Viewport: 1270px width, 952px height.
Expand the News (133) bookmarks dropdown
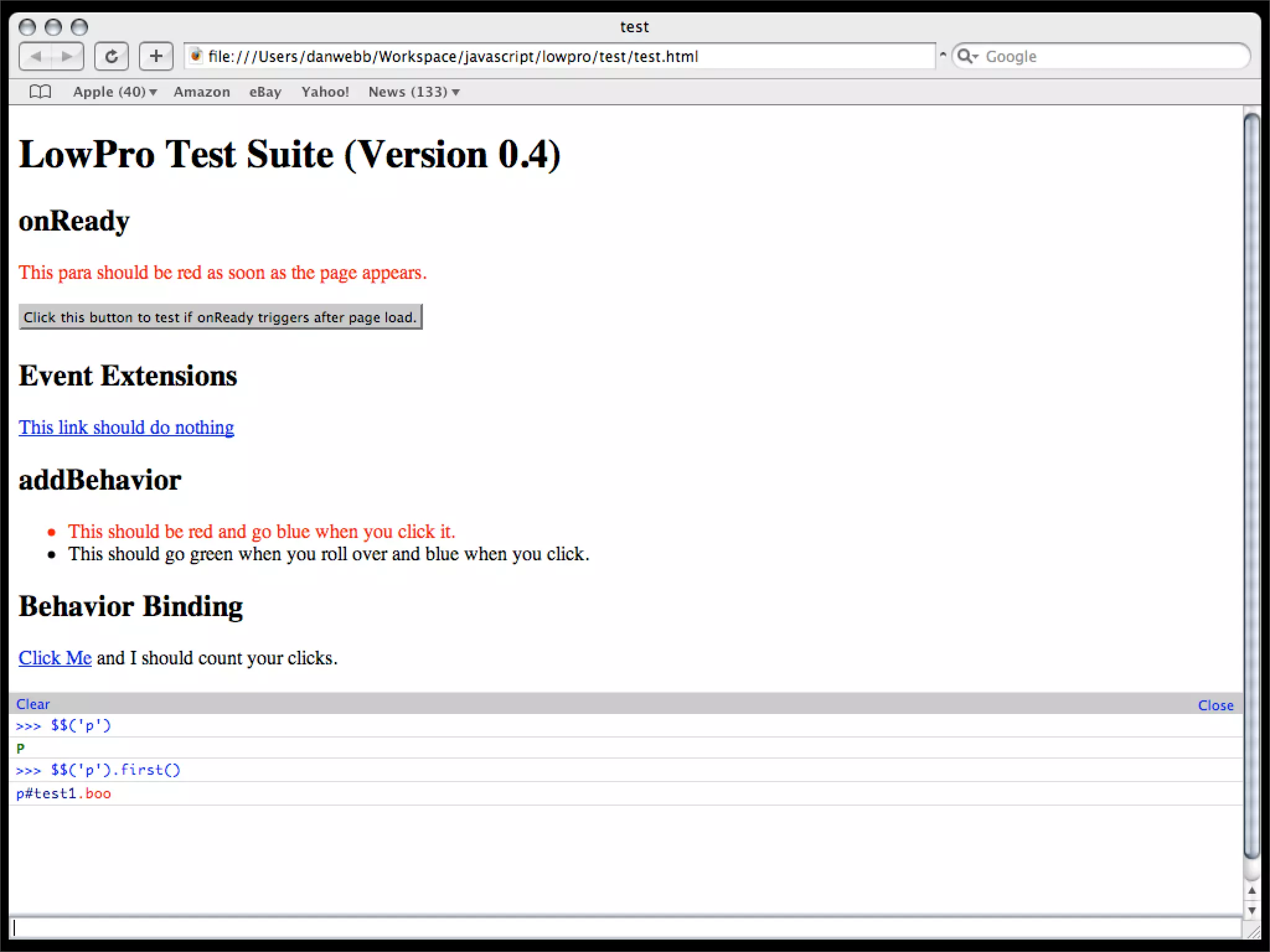414,92
